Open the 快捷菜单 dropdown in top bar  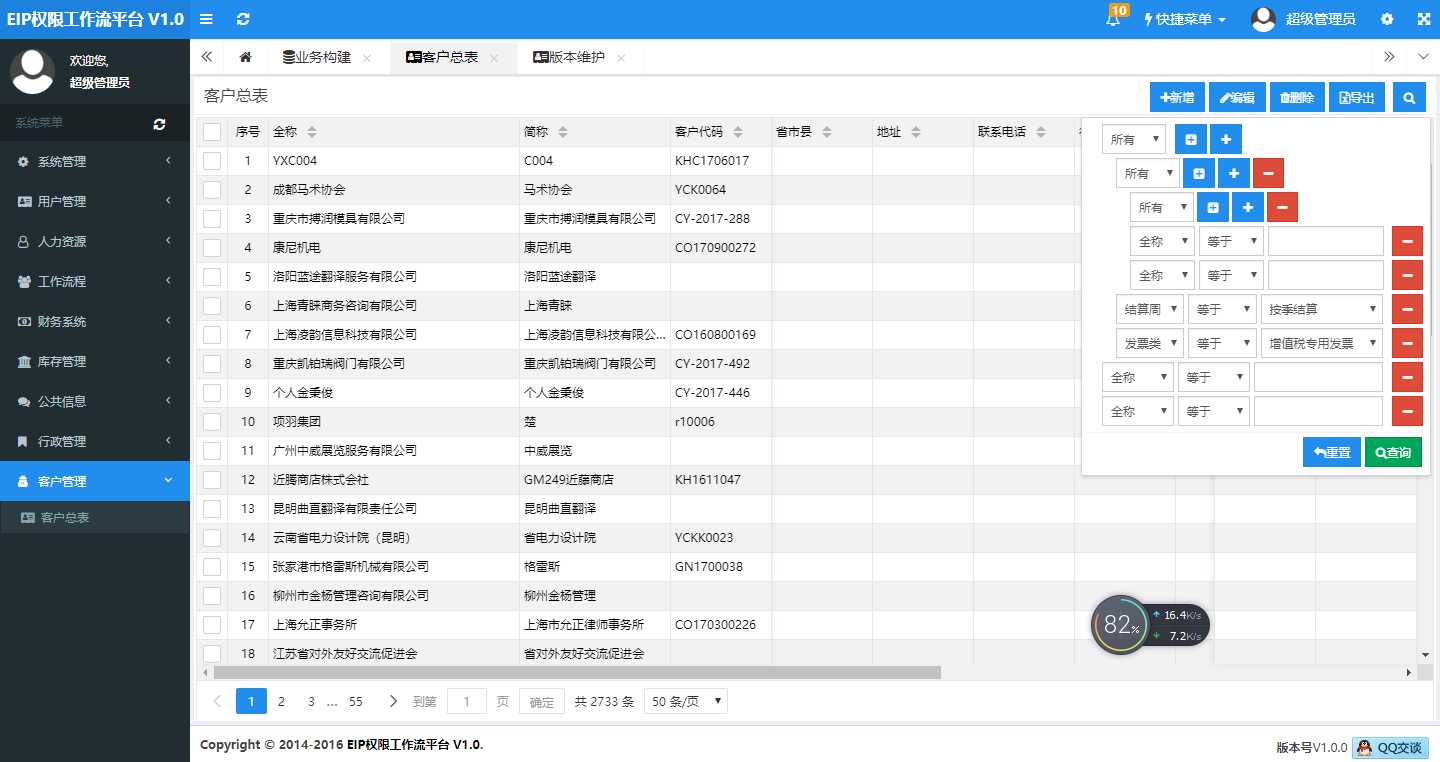click(x=1184, y=18)
